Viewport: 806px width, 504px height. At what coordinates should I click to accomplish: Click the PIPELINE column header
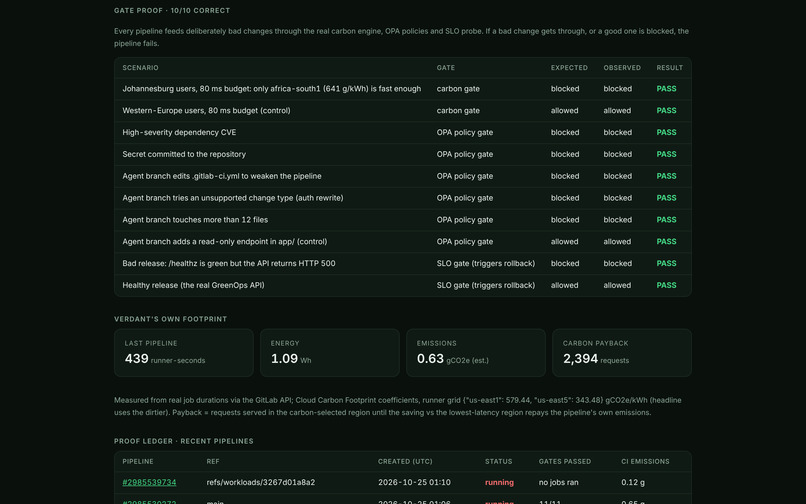[x=138, y=462]
